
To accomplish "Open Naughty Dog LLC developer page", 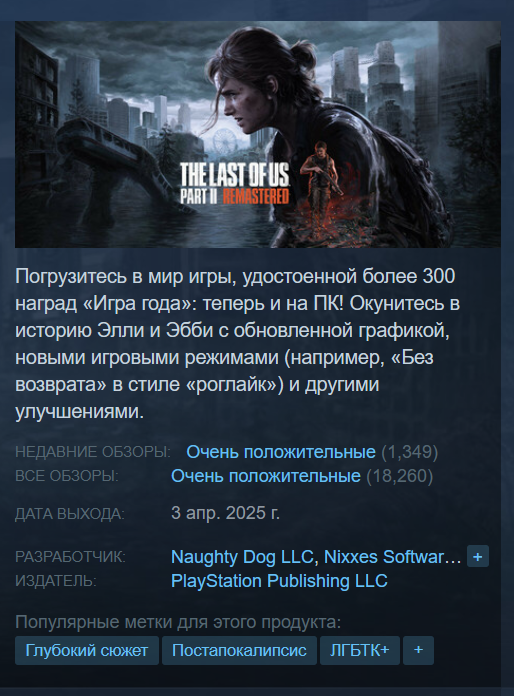I will pyautogui.click(x=242, y=557).
